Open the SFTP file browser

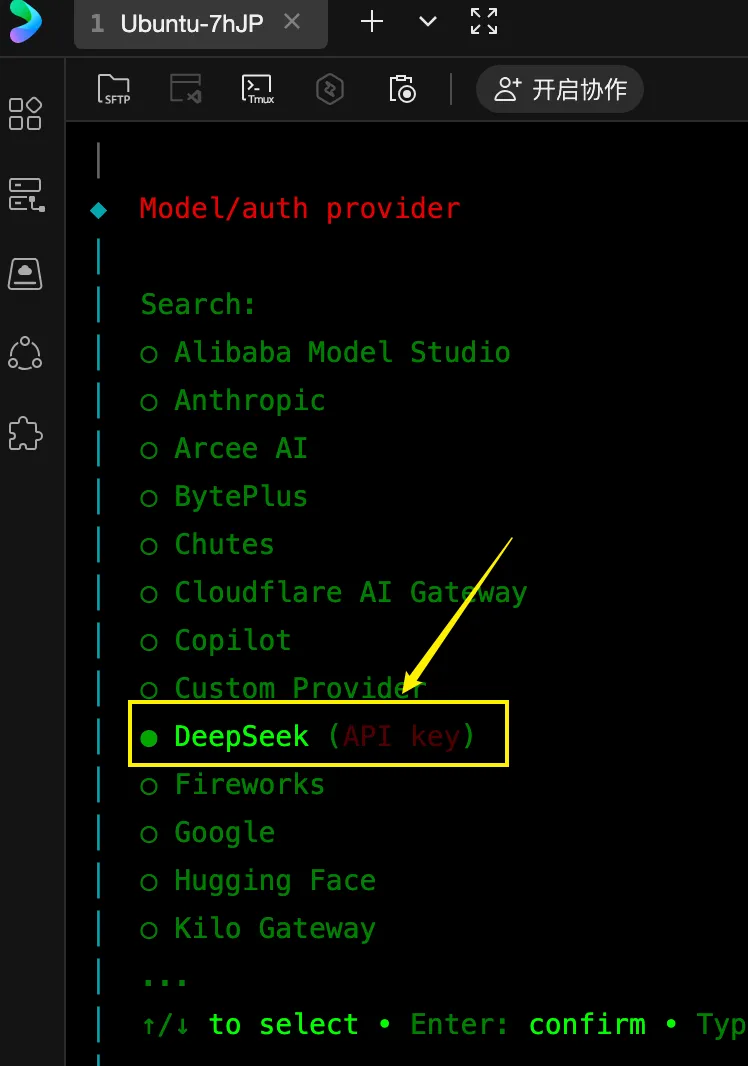(115, 89)
